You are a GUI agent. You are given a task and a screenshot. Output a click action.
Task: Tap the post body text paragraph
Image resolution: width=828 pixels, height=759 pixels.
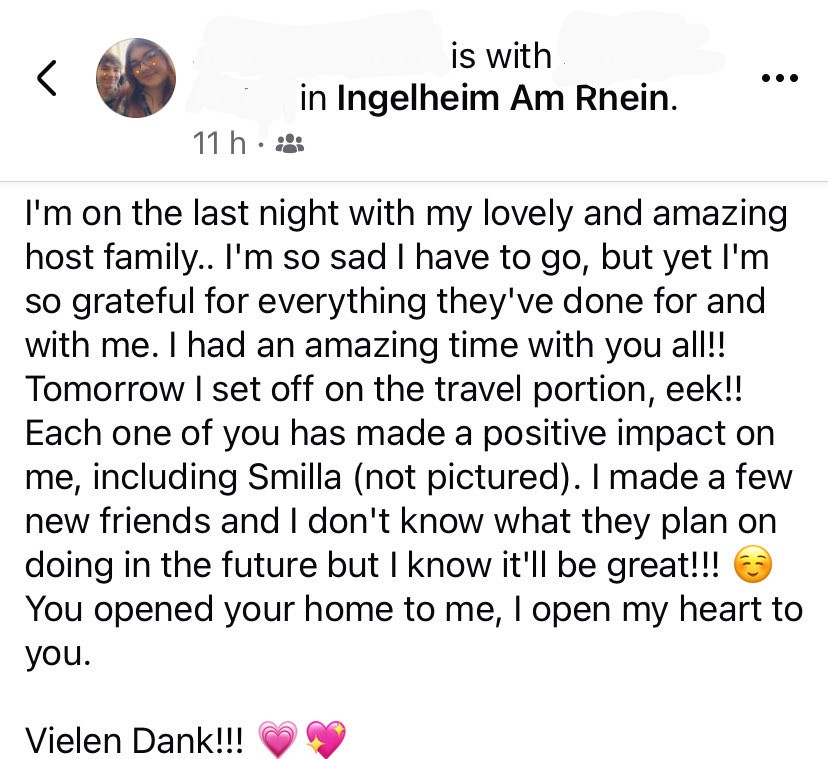pos(414,433)
